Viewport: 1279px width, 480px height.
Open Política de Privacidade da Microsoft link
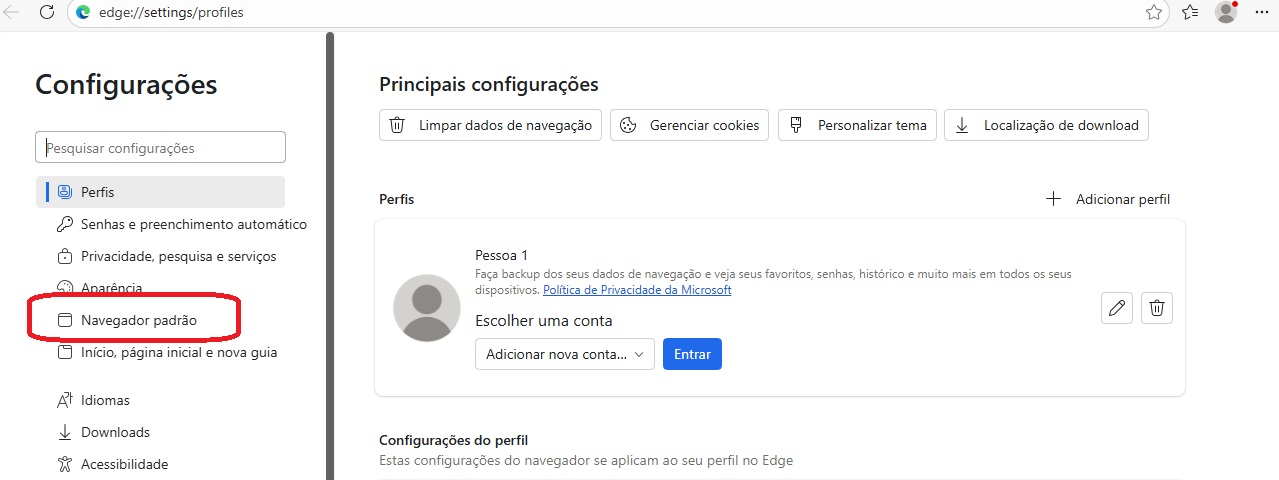pyautogui.click(x=637, y=290)
